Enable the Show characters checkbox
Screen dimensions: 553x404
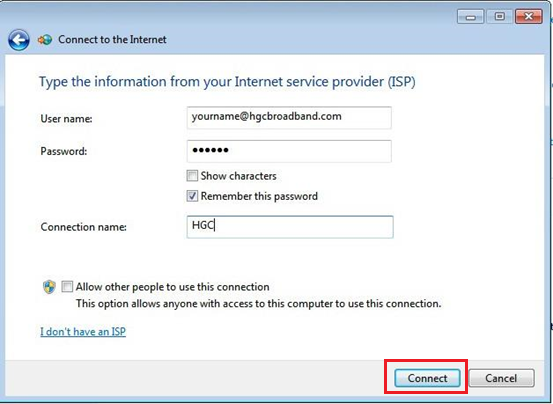coord(192,176)
